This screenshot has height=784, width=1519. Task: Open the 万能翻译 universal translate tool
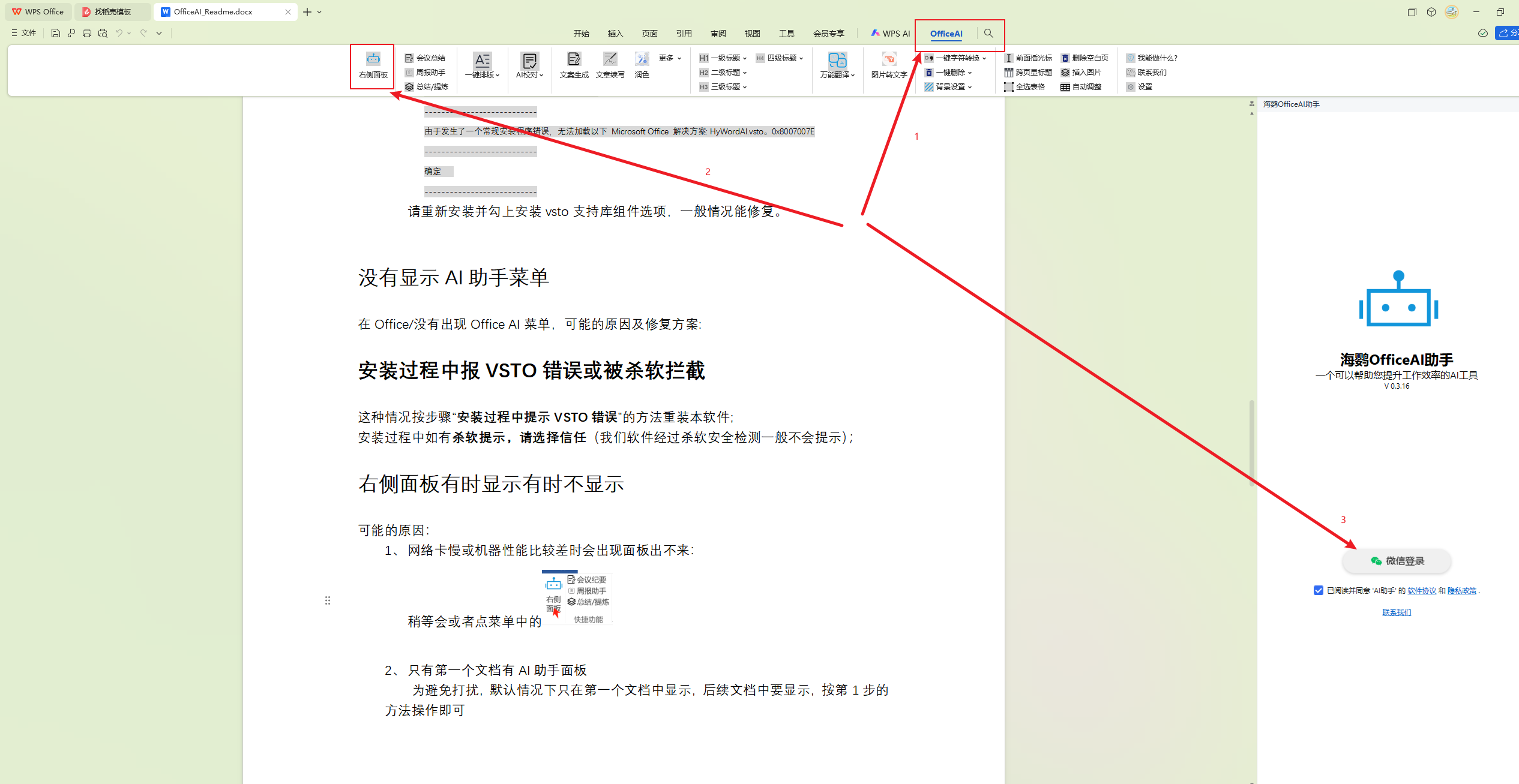pos(837,66)
